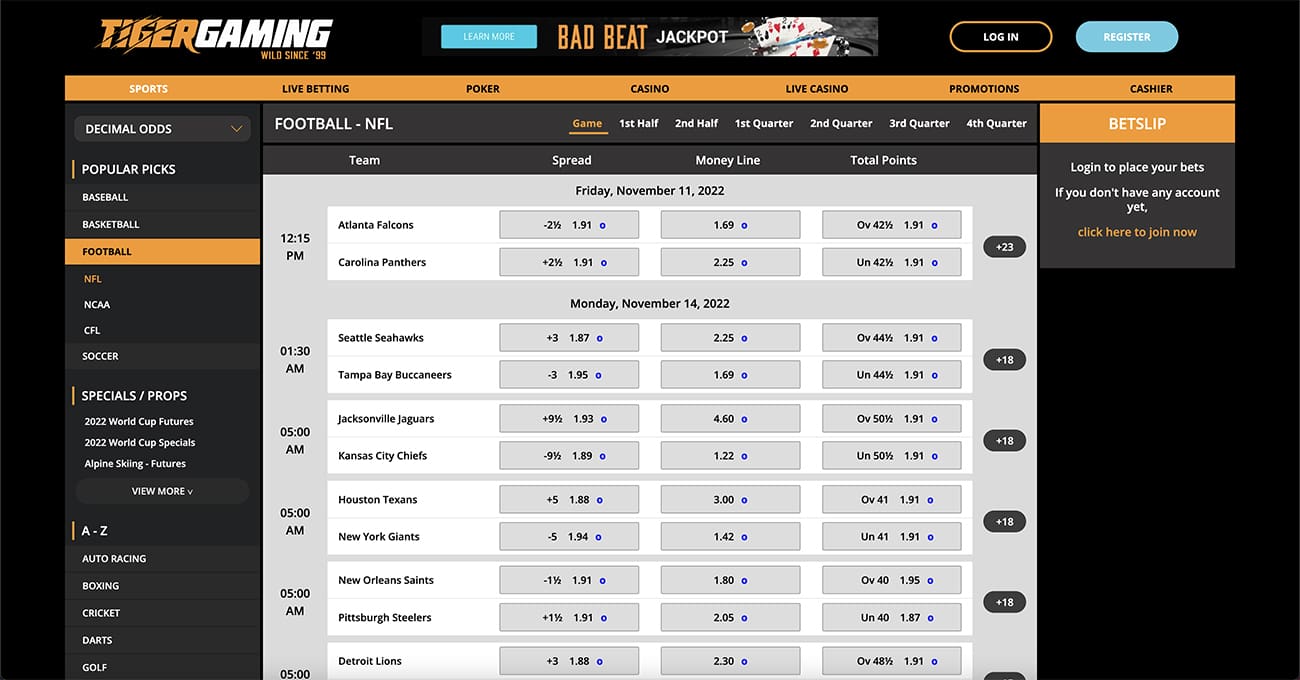1300x680 pixels.
Task: Open the Bad Beat Jackpot banner
Action: click(x=650, y=37)
